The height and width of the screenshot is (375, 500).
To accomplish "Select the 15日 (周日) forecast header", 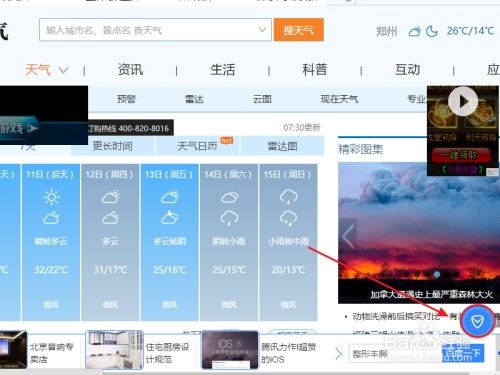I will tap(288, 174).
